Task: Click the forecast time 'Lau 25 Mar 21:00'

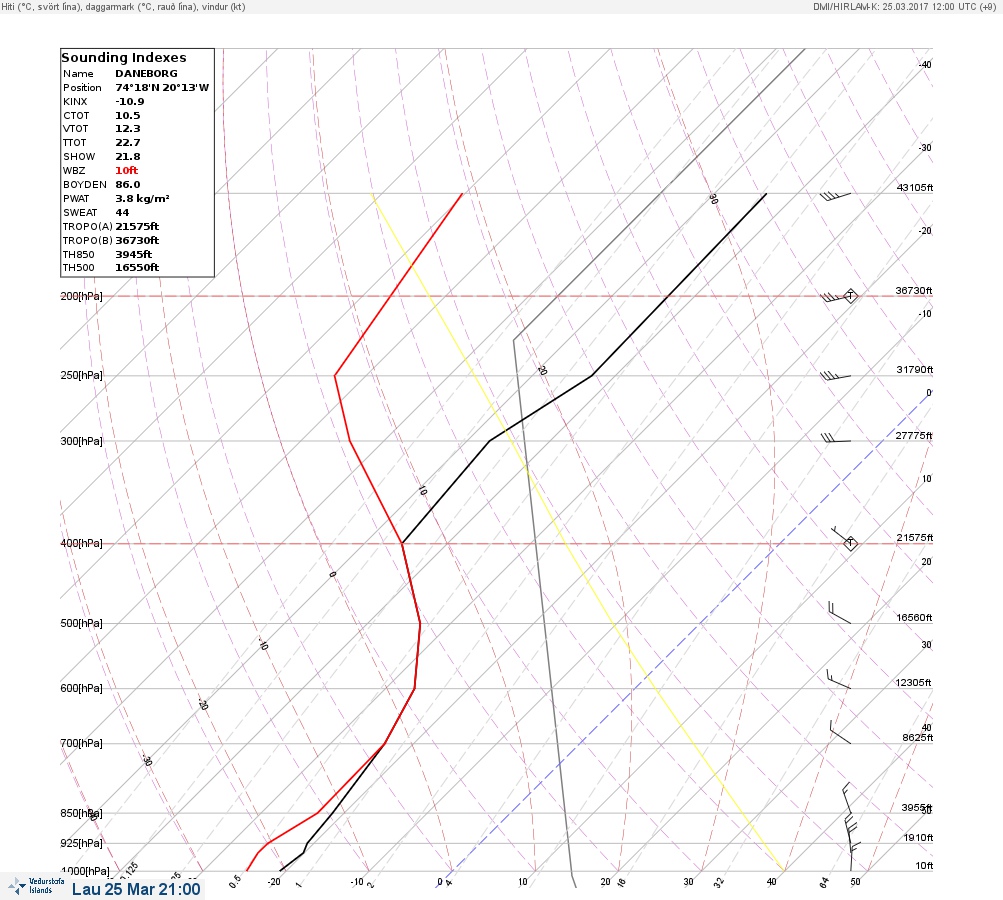Action: pos(136,889)
